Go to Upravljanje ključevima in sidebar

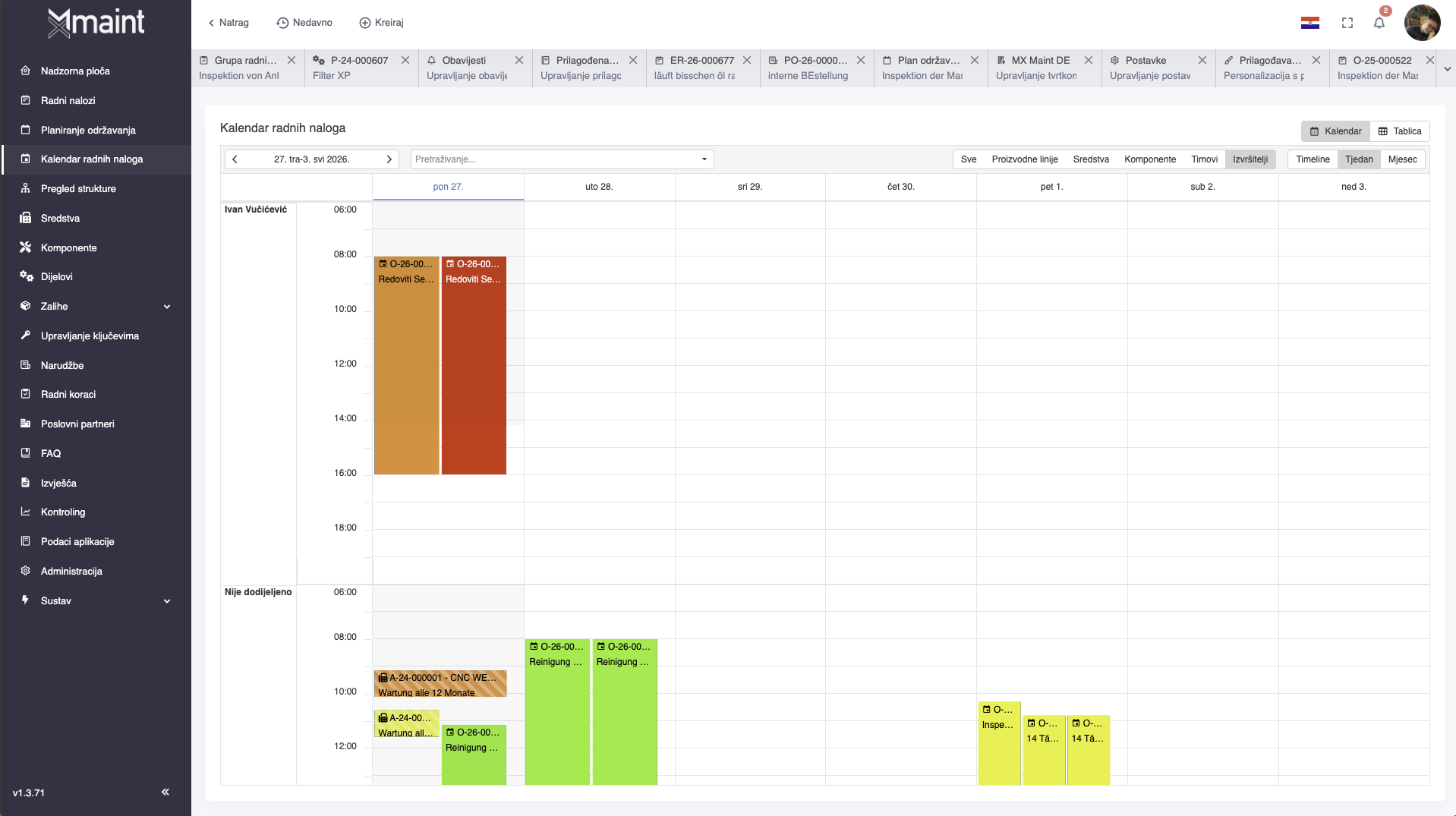[90, 336]
